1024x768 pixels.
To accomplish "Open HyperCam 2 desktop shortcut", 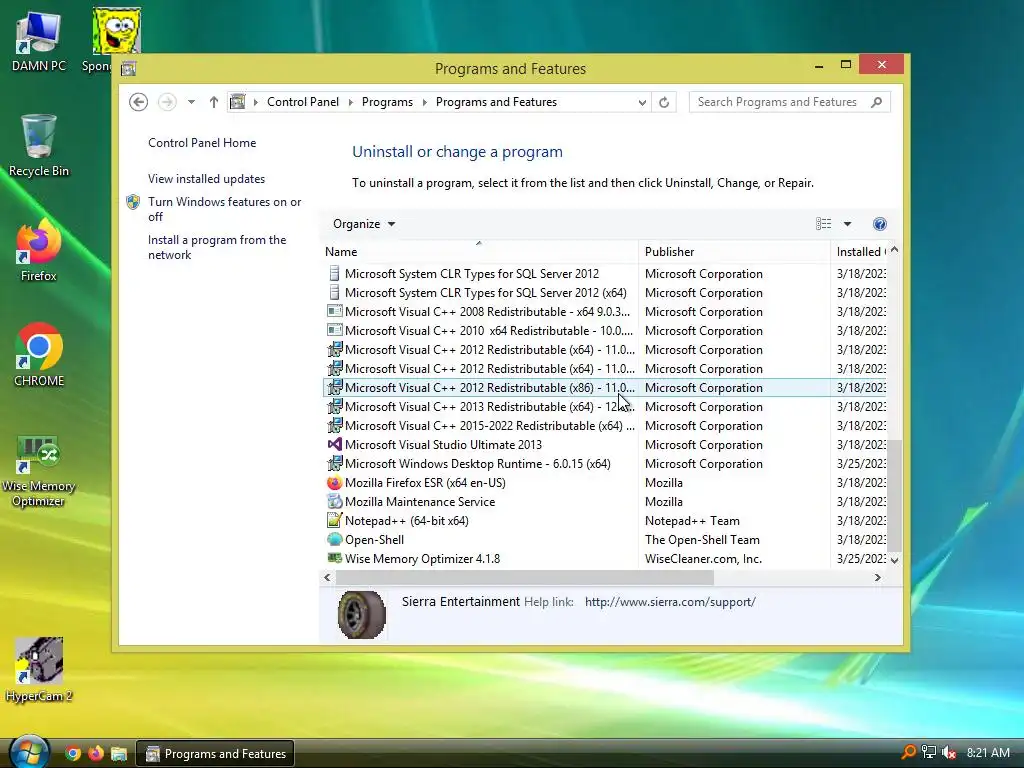I will click(39, 669).
